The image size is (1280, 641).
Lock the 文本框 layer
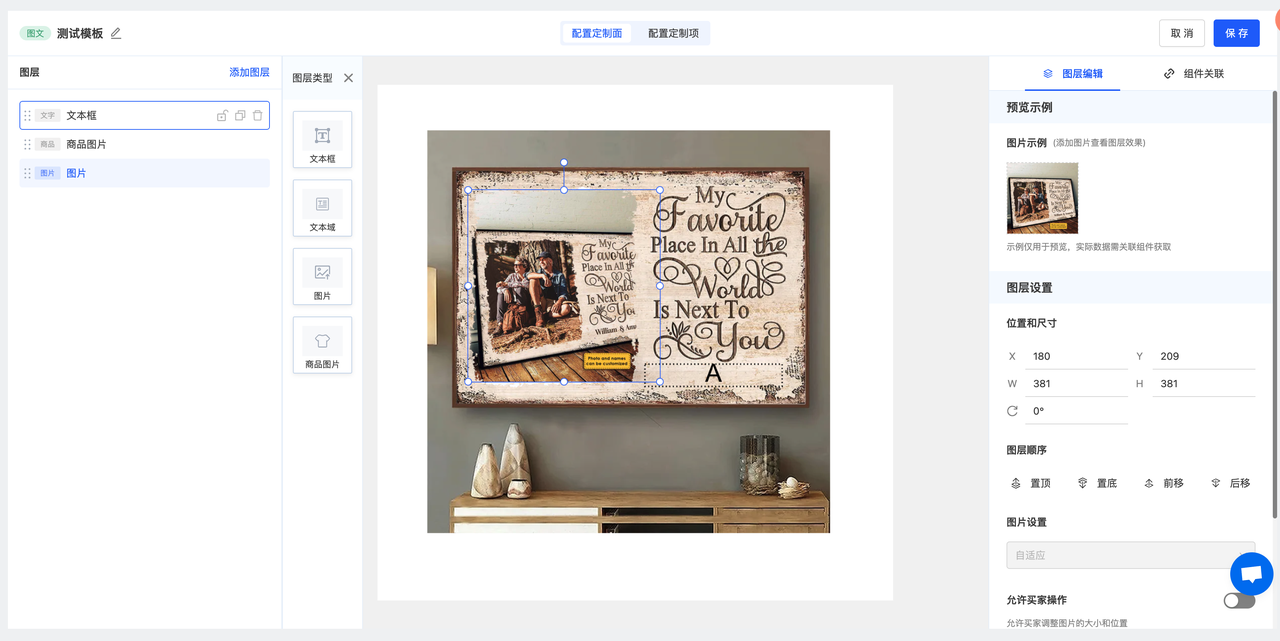click(222, 116)
